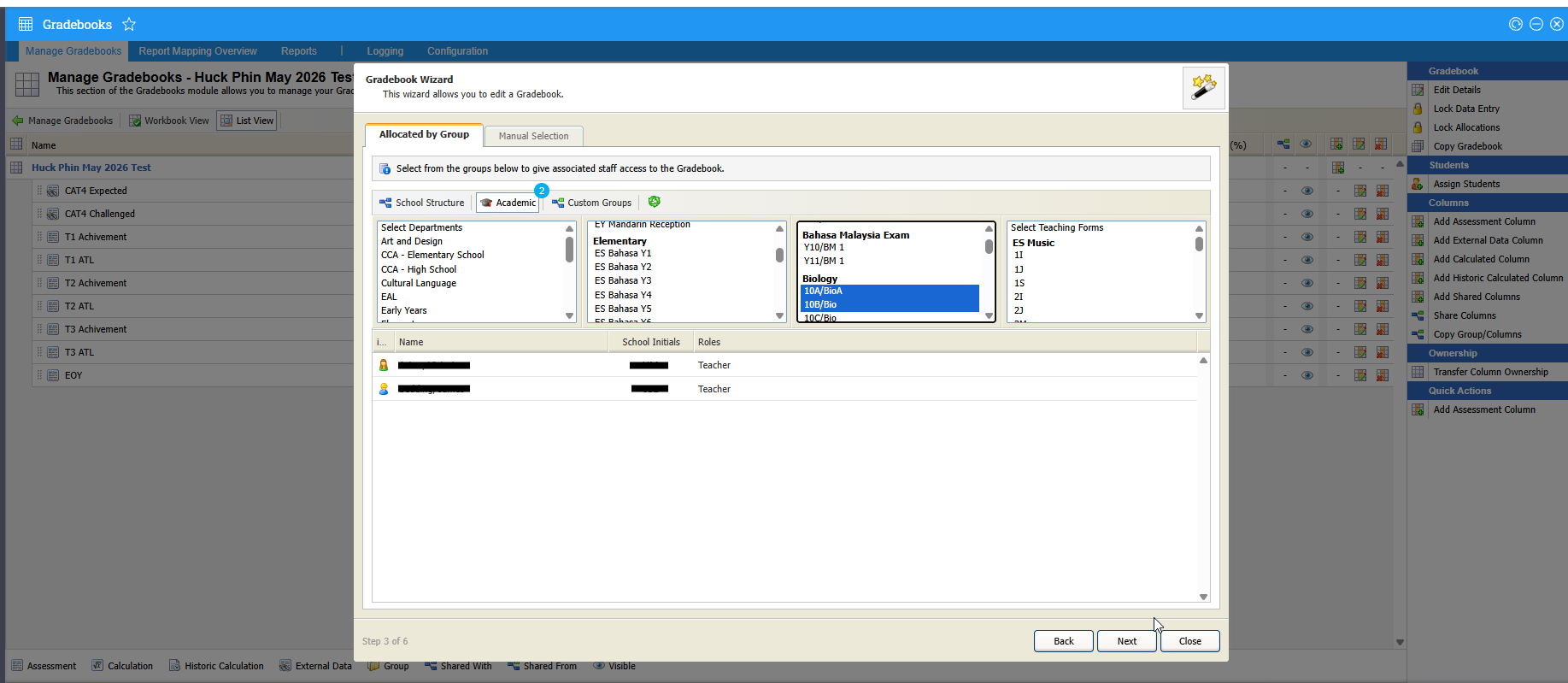Open the Report Mapping Overview tab
This screenshot has width=1568, height=683.
(197, 51)
